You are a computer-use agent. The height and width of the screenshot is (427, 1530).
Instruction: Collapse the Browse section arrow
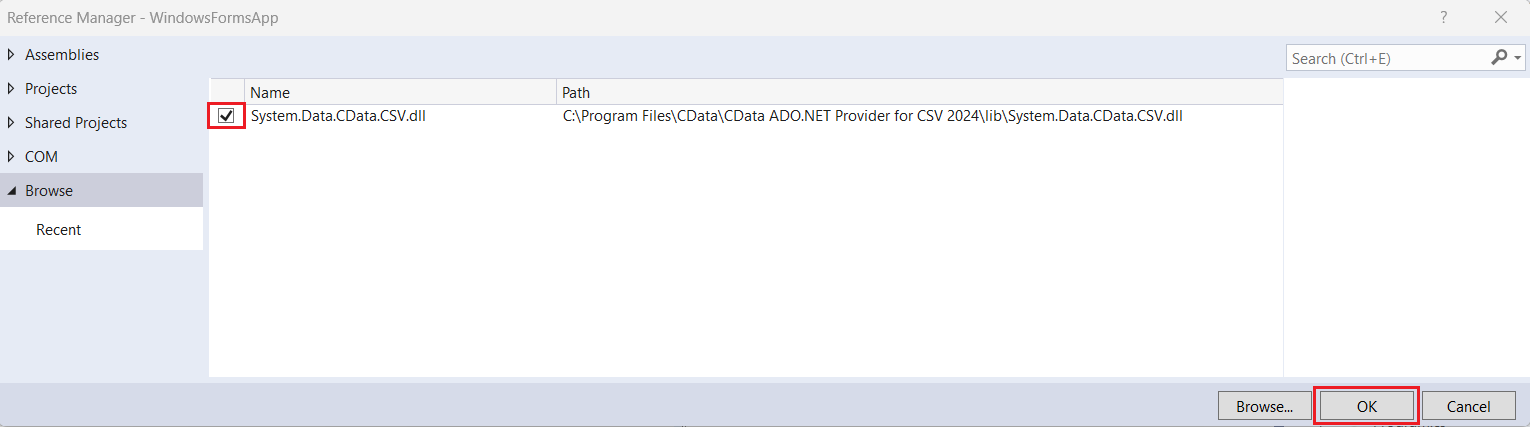pyautogui.click(x=11, y=191)
